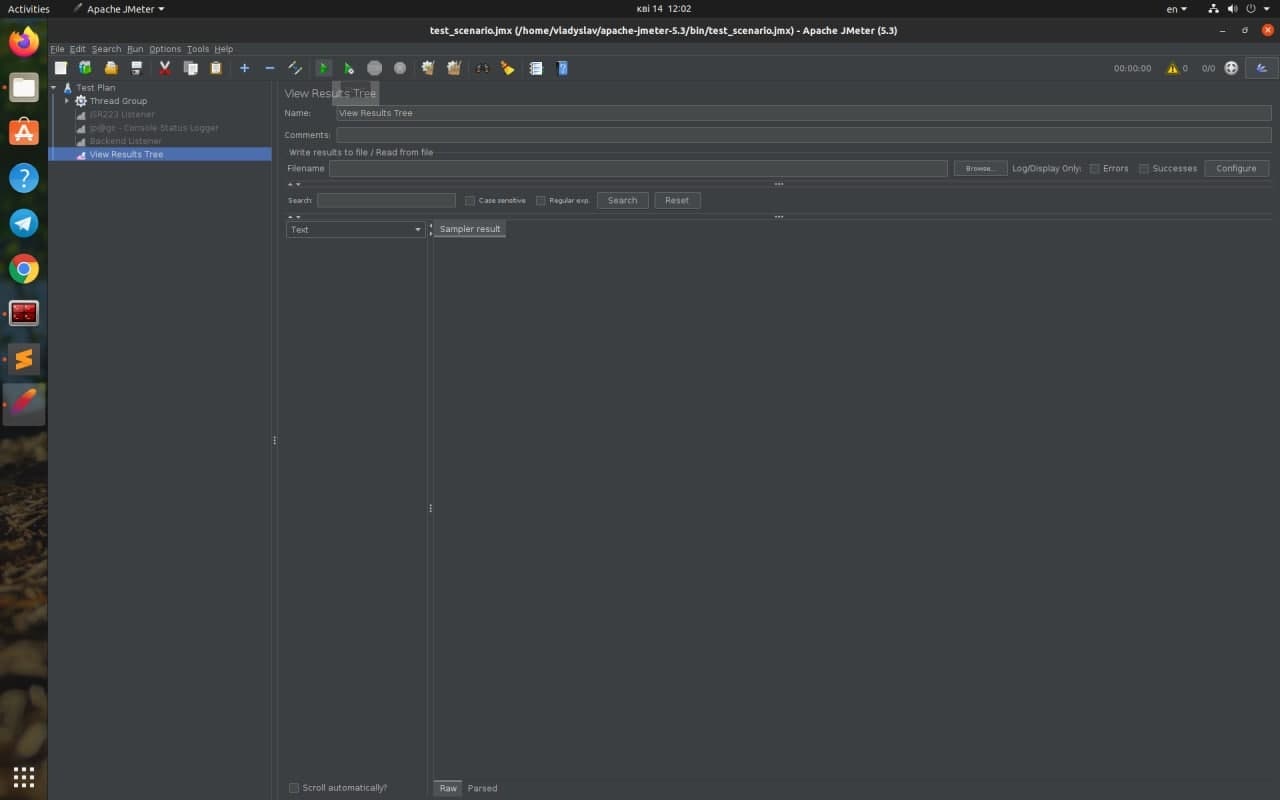
Task: Create a new test plan from toolbar
Action: pos(61,68)
